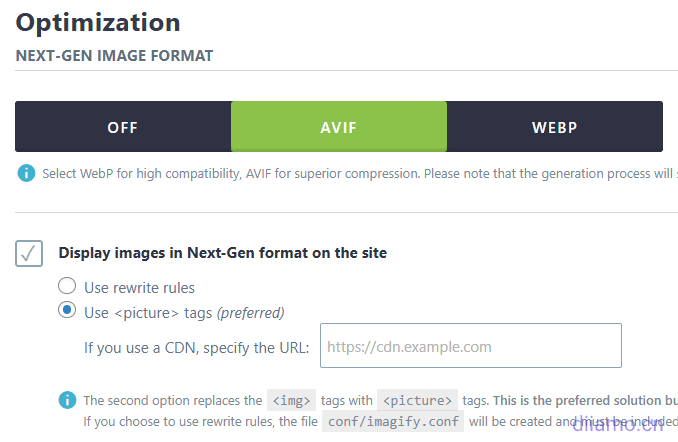Click the 'Use <picture> tags (preferred)' label text
Image resolution: width=678 pixels, height=442 pixels.
[184, 312]
